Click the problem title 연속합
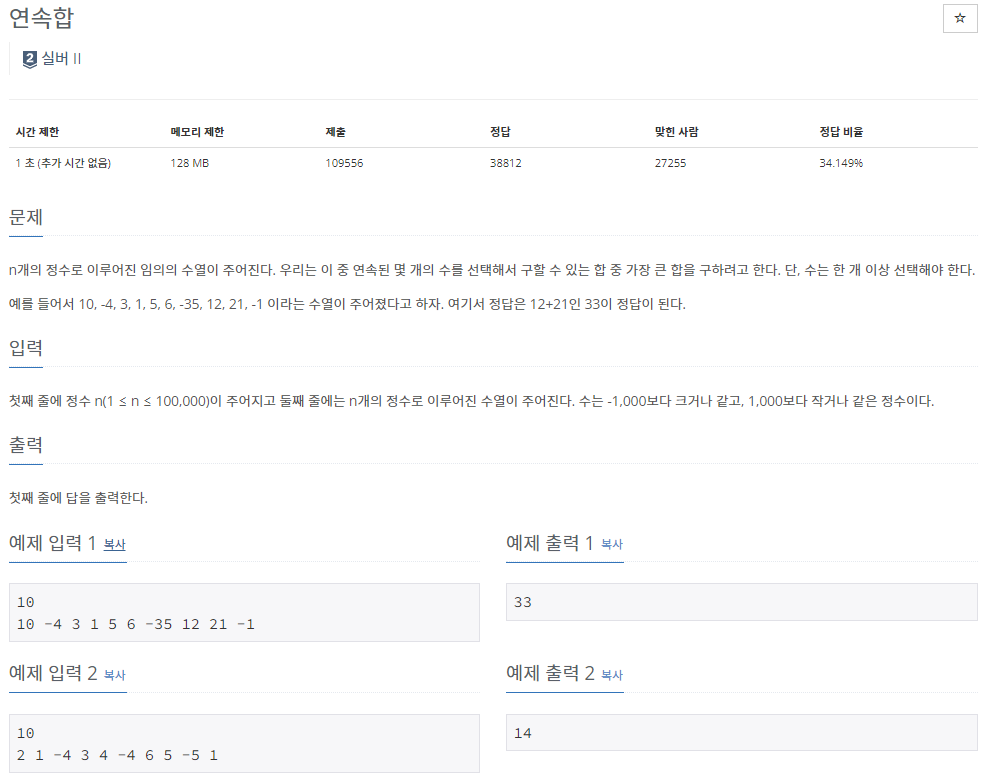The width and height of the screenshot is (987, 783). click(x=42, y=18)
